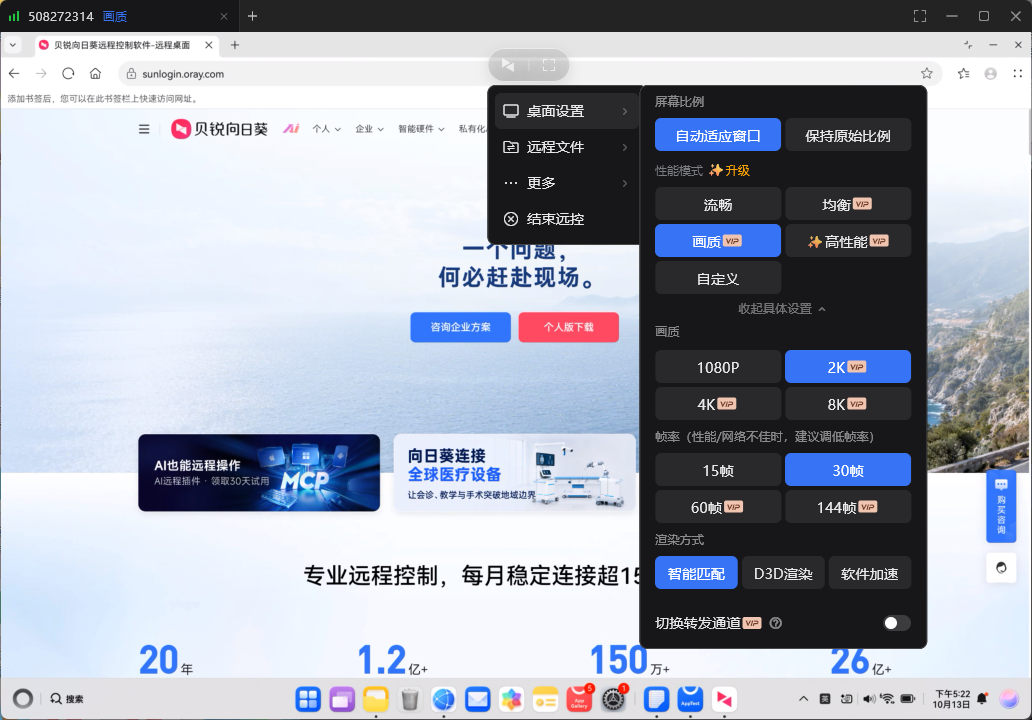This screenshot has height=720, width=1032.
Task: Open the 远程文件 remote file menu
Action: [565, 147]
